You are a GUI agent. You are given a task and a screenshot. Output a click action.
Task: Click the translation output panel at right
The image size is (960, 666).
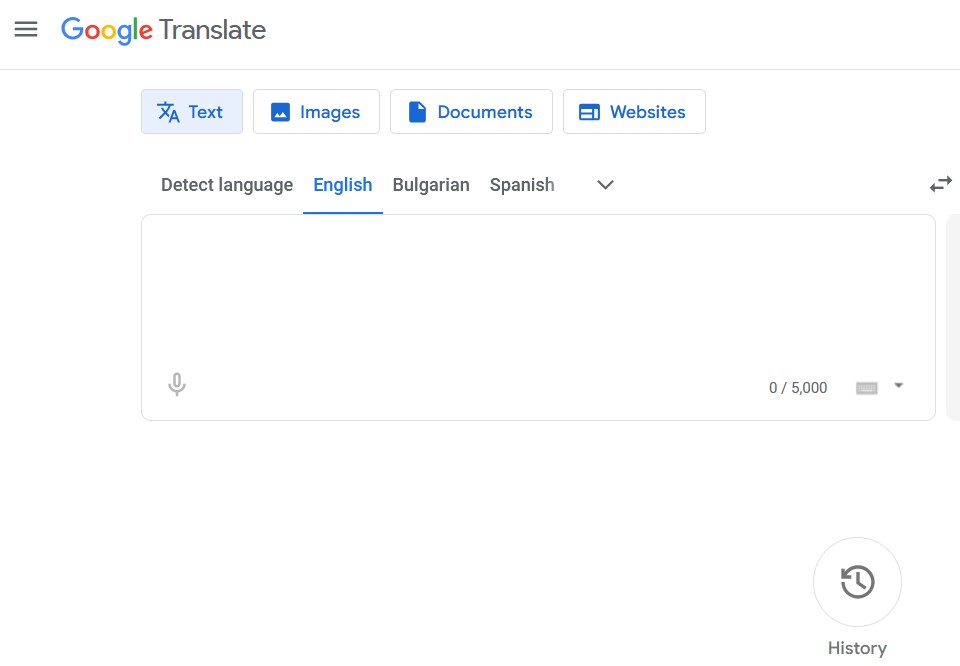[952, 317]
